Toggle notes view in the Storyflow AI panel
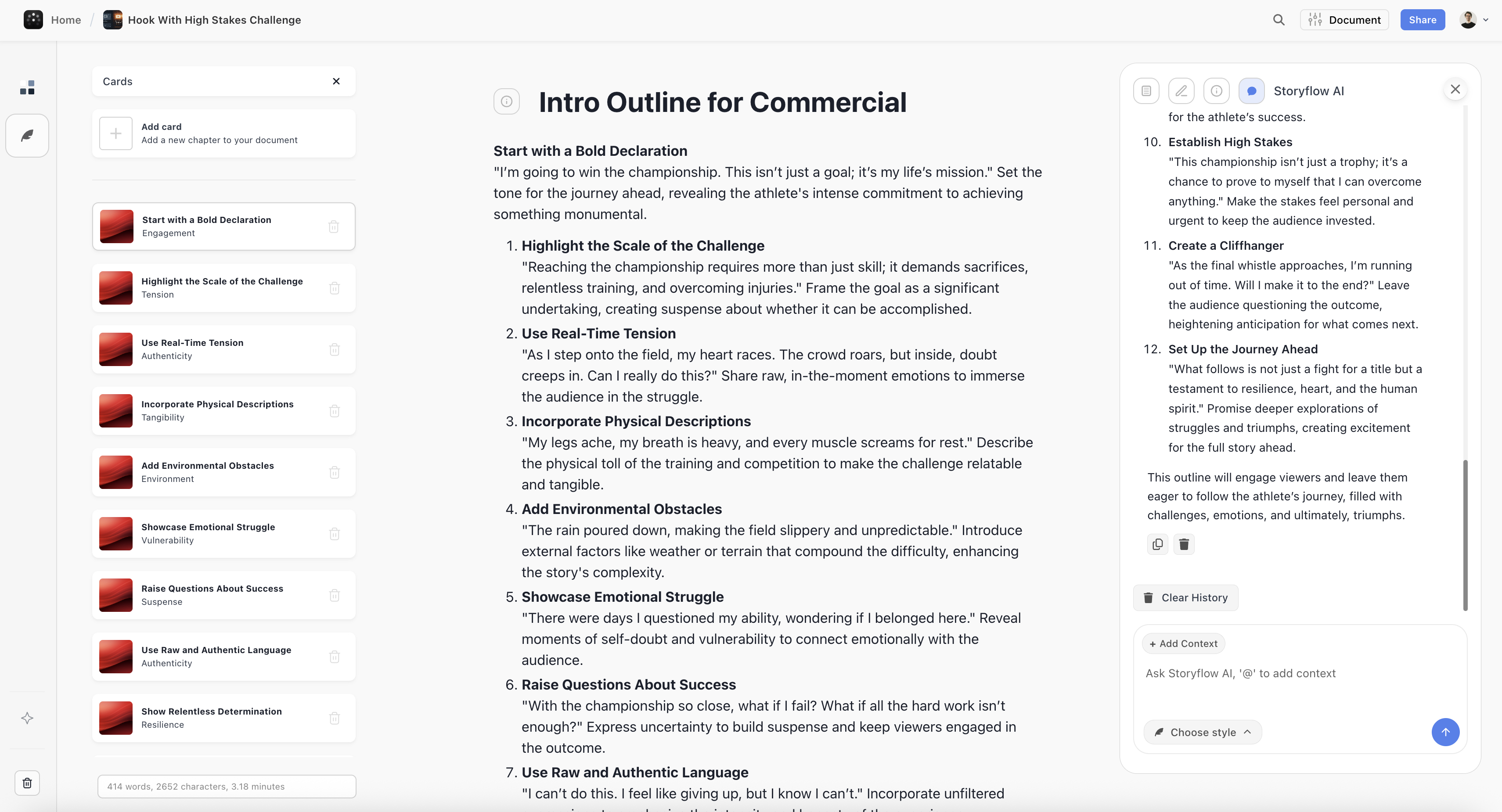1502x812 pixels. [x=1146, y=90]
